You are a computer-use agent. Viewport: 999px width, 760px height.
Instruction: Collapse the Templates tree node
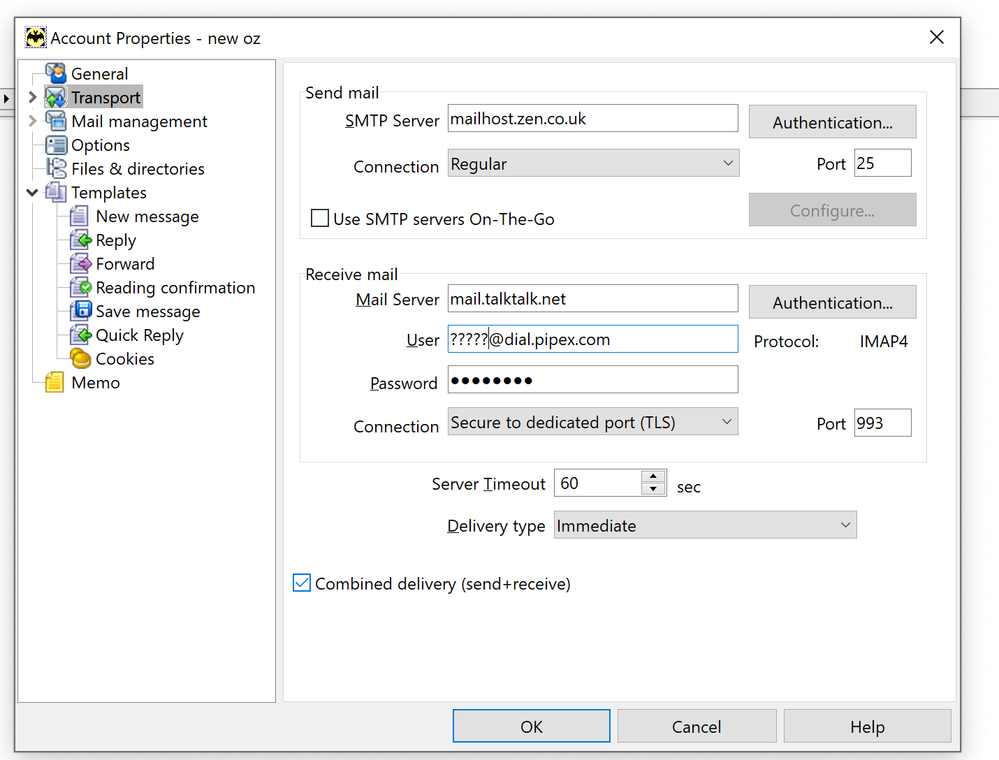[32, 193]
